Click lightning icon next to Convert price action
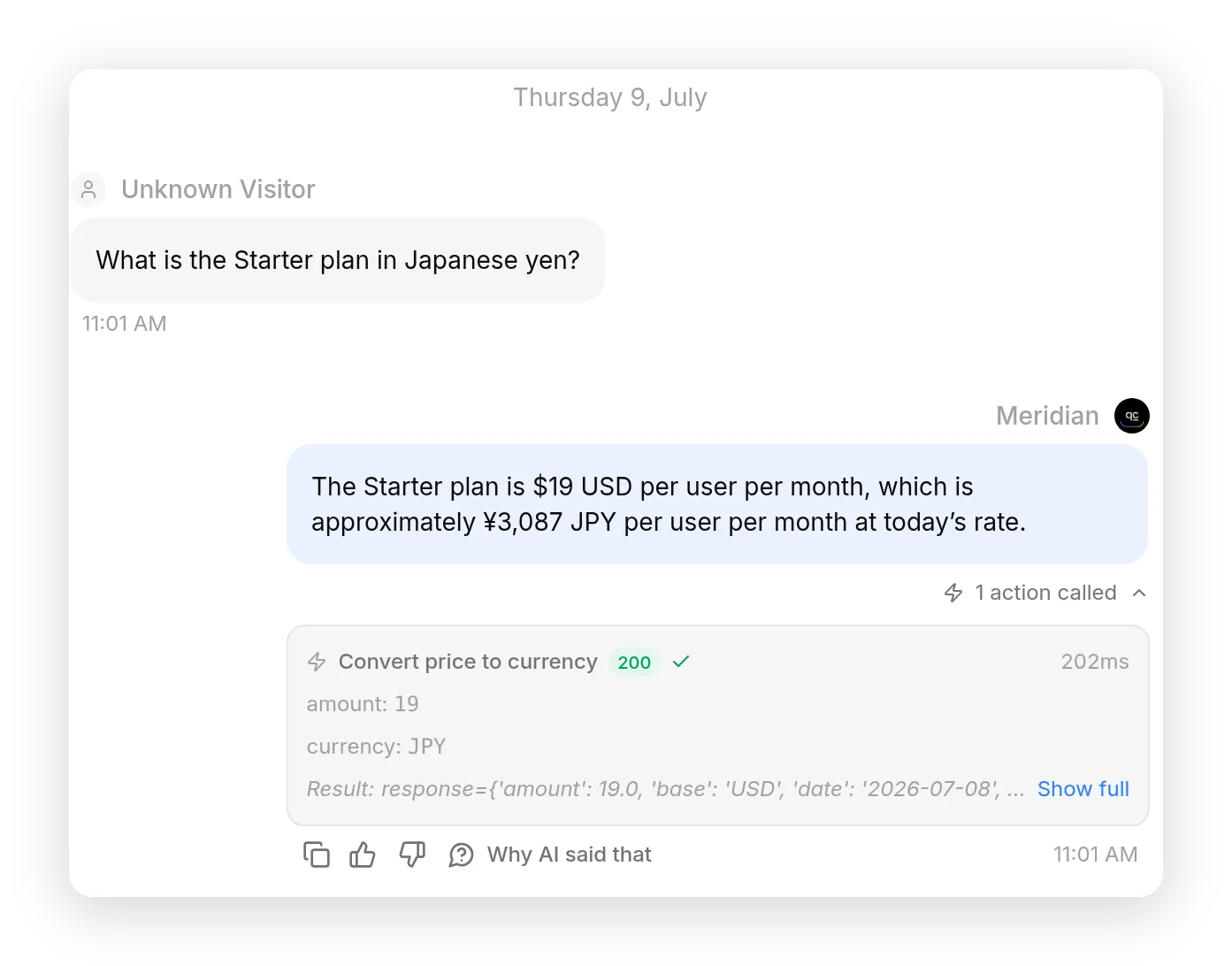Viewport: 1232px width, 966px height. coord(317,662)
